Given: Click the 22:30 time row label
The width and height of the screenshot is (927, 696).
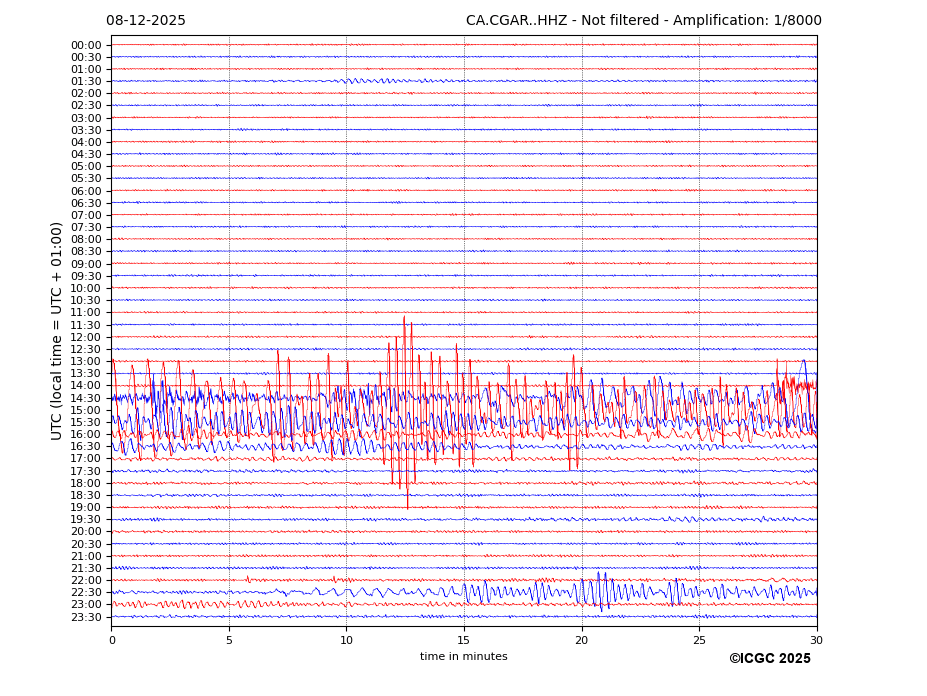Looking at the screenshot, I should point(86,592).
